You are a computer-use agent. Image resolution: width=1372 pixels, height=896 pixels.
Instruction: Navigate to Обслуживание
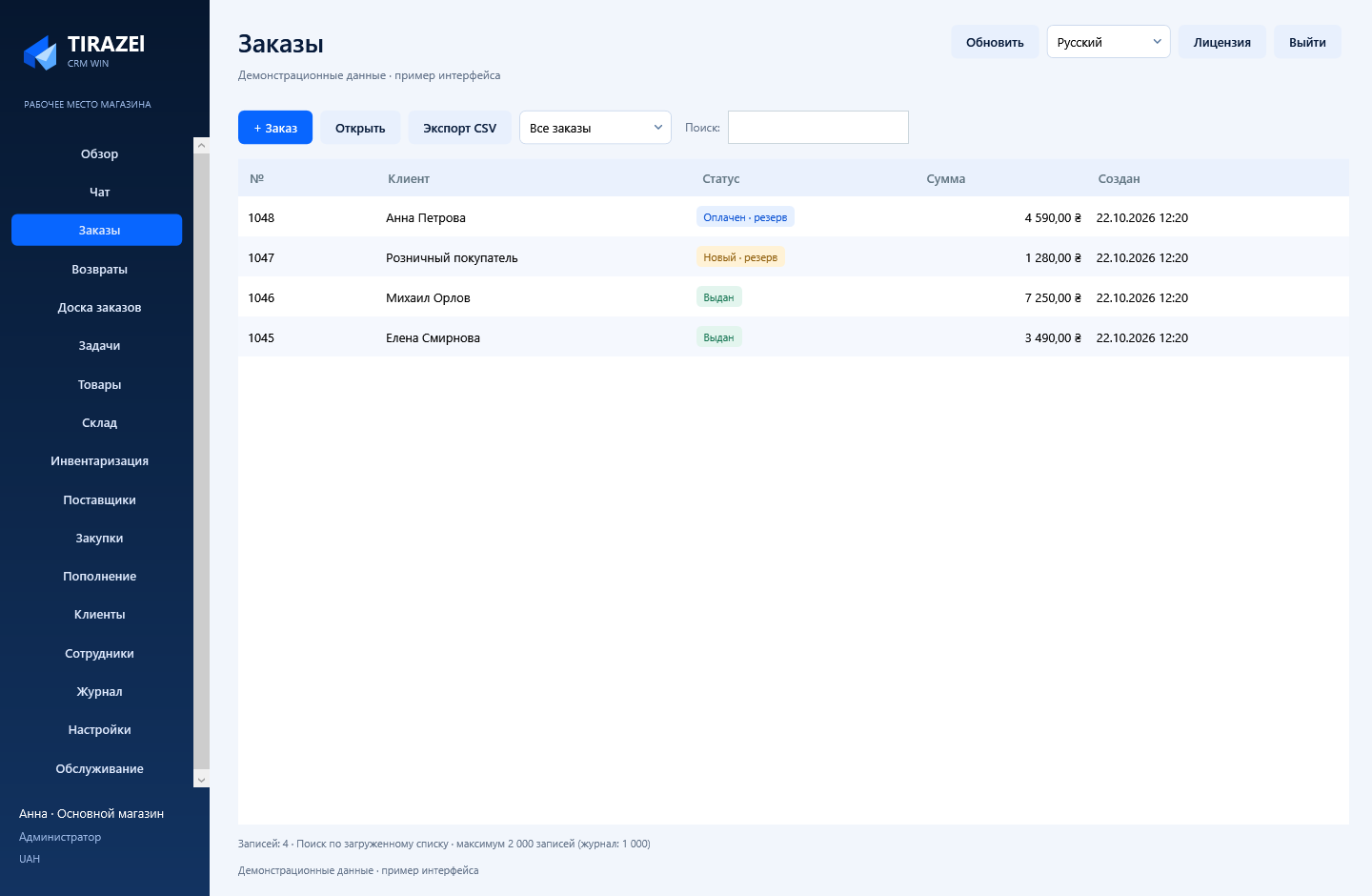click(99, 768)
